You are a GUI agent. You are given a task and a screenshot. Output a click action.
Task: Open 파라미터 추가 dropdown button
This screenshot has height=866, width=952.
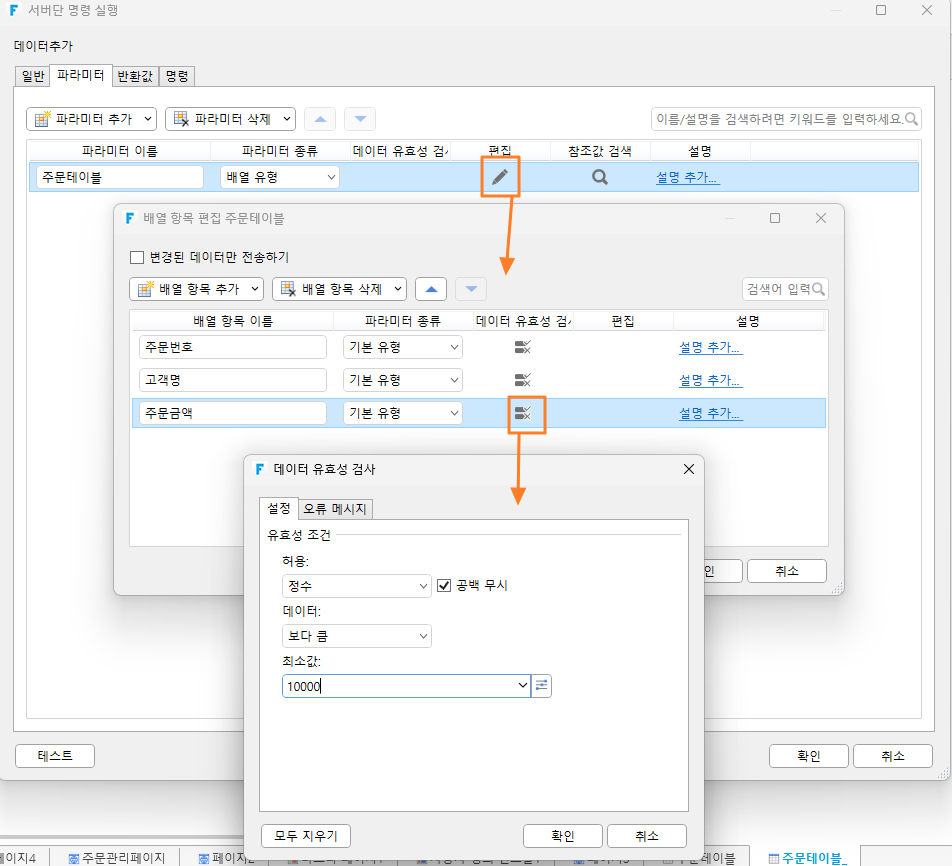coord(92,119)
